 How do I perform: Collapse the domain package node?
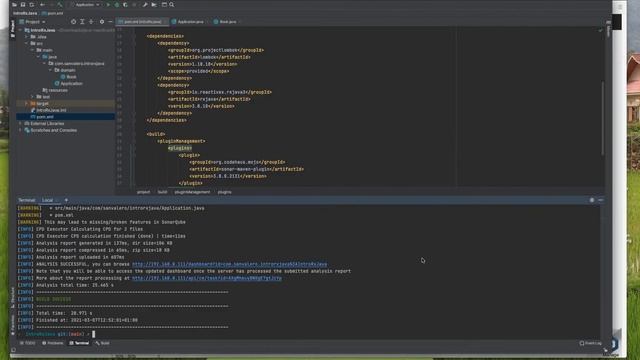(51, 70)
